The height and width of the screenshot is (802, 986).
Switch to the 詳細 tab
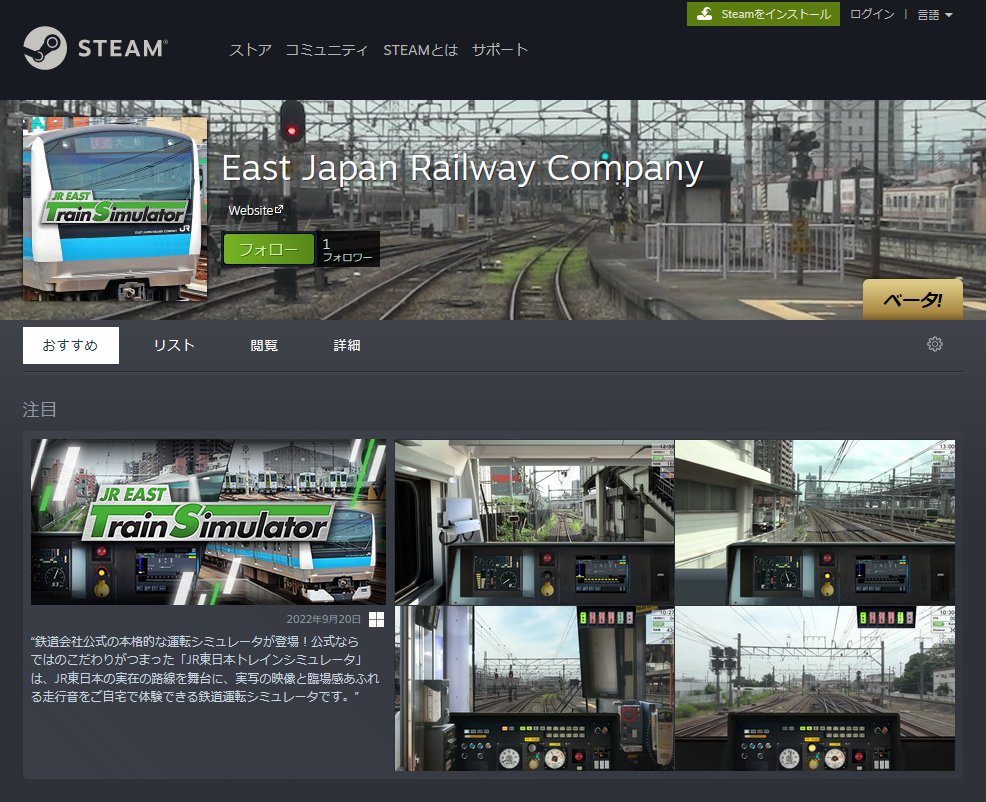coord(346,345)
